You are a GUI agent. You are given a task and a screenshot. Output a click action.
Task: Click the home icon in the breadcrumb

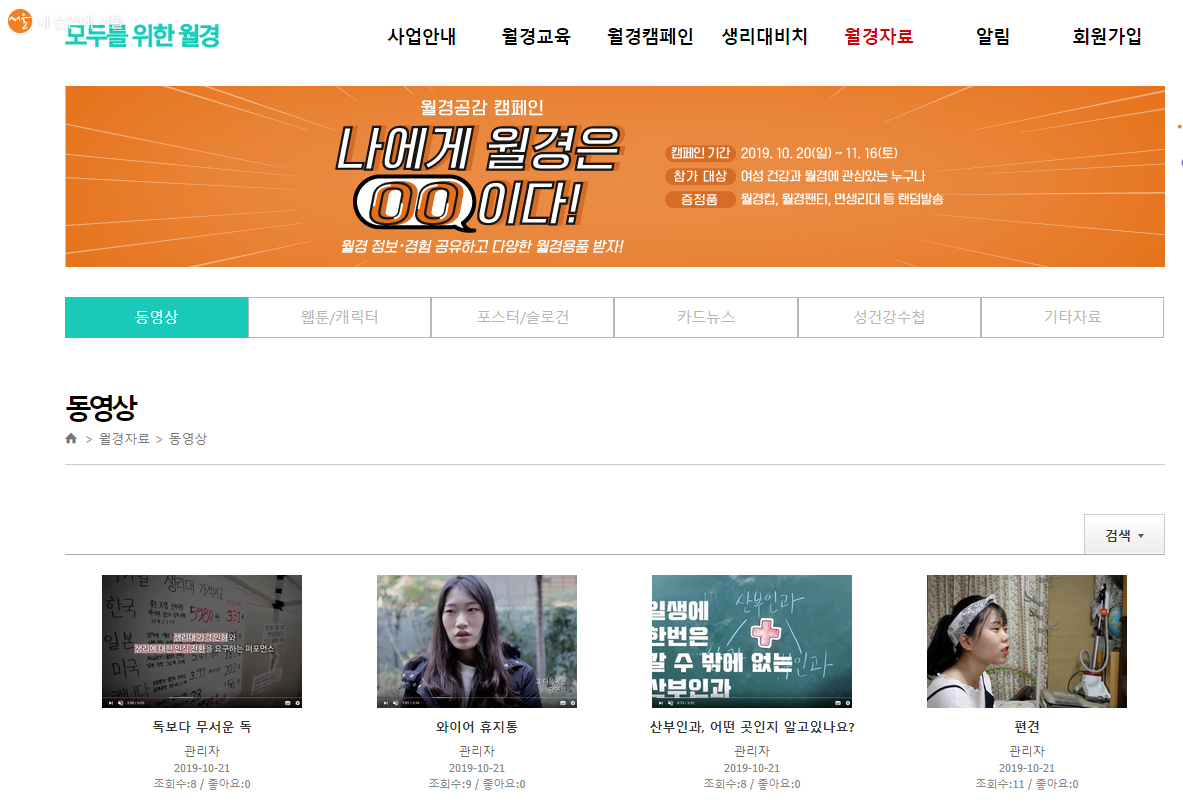point(71,439)
